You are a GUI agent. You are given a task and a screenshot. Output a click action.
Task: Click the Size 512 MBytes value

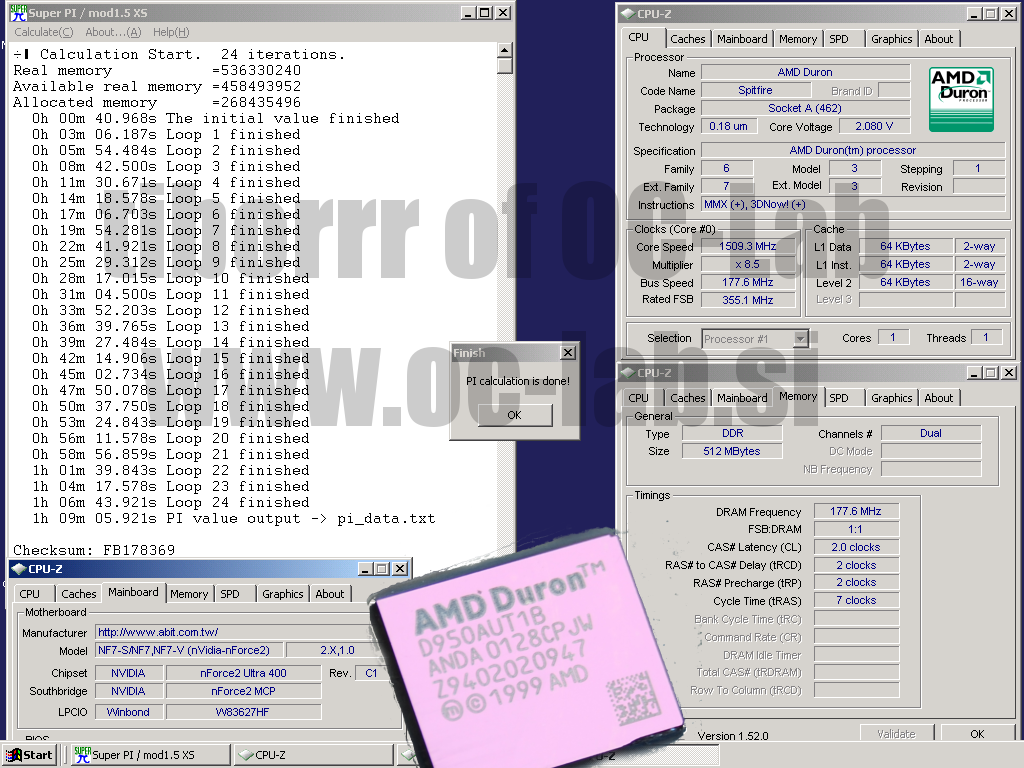coord(732,451)
